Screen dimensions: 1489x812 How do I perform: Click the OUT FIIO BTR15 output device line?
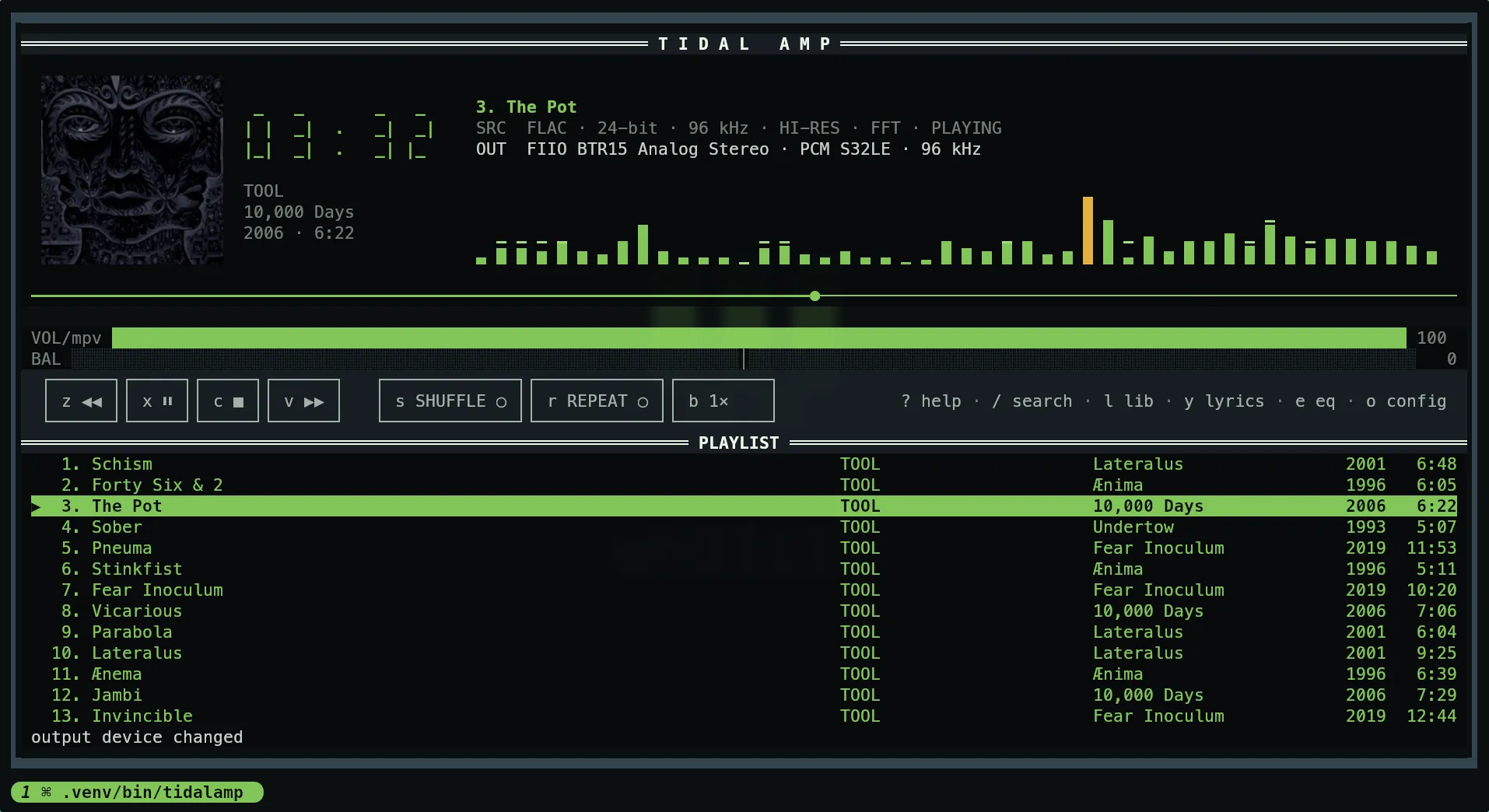(x=728, y=149)
